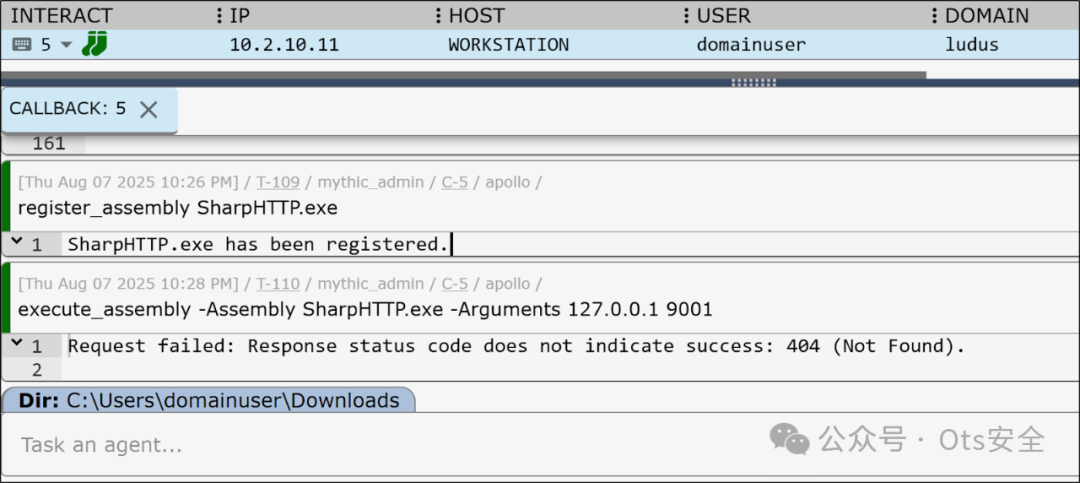The height and width of the screenshot is (483, 1080).
Task: Open task link T-109
Action: (x=278, y=183)
